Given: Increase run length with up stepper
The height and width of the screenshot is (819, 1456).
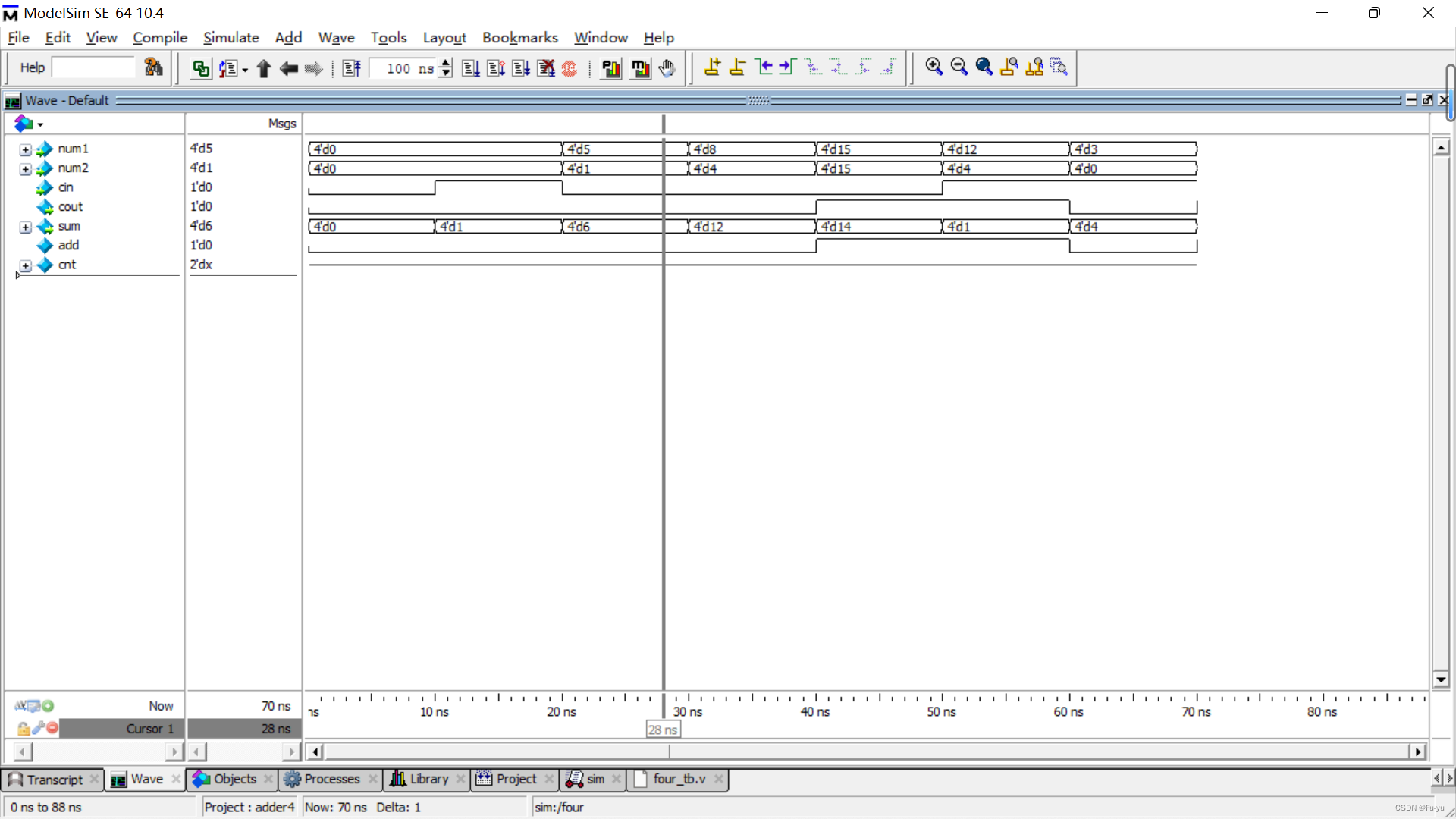Looking at the screenshot, I should pyautogui.click(x=446, y=63).
